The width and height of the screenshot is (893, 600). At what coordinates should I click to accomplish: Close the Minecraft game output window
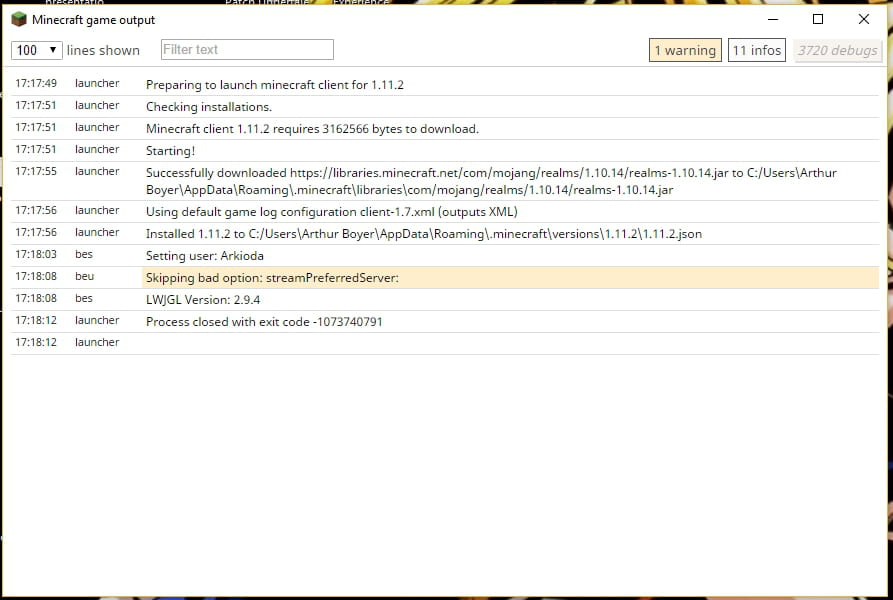click(x=863, y=19)
